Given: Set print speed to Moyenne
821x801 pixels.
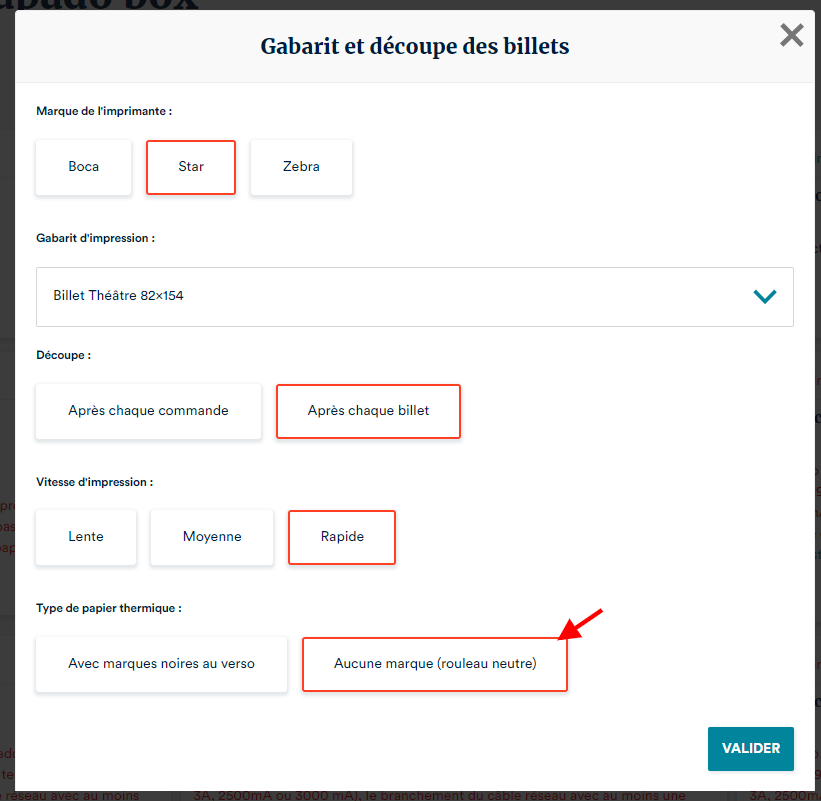Looking at the screenshot, I should point(212,537).
